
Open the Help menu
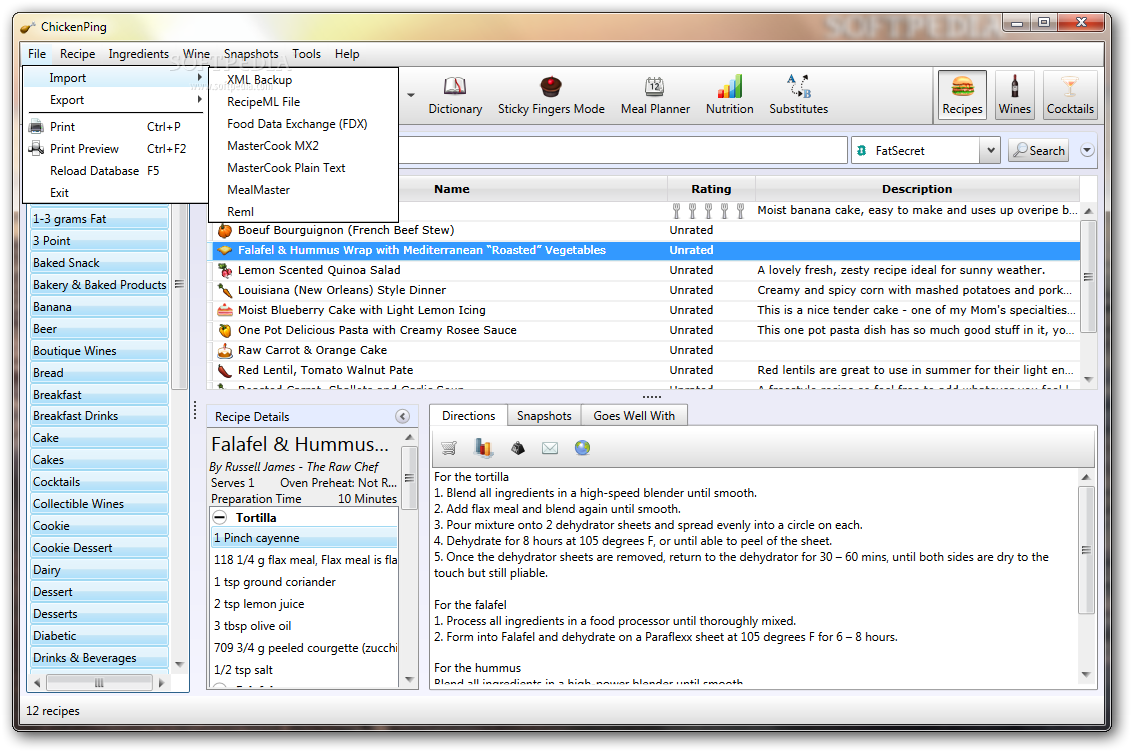click(347, 53)
